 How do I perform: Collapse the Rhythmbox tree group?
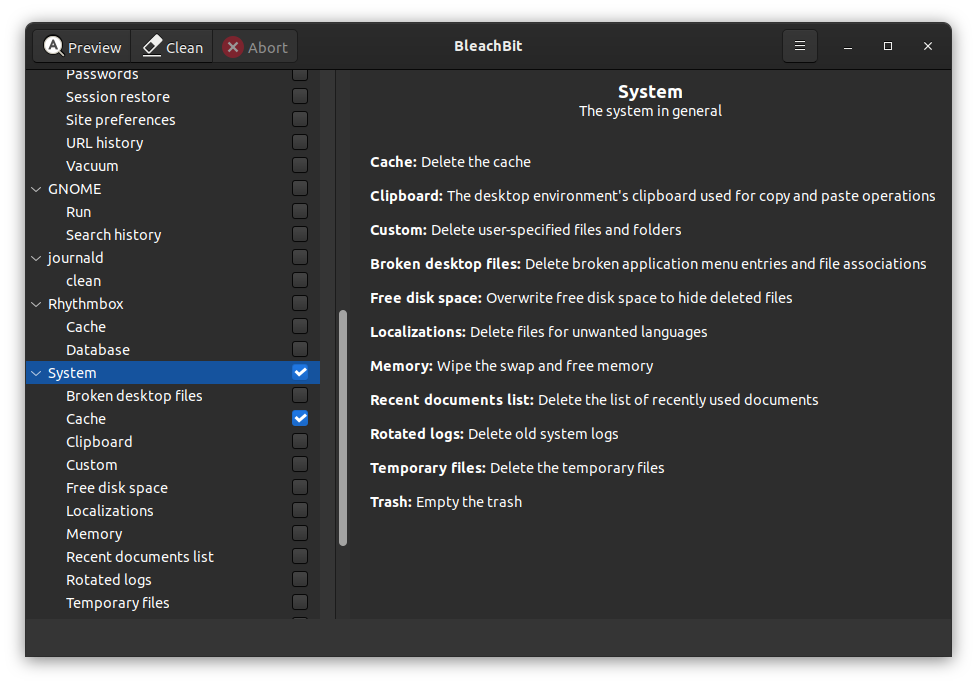pyautogui.click(x=37, y=304)
